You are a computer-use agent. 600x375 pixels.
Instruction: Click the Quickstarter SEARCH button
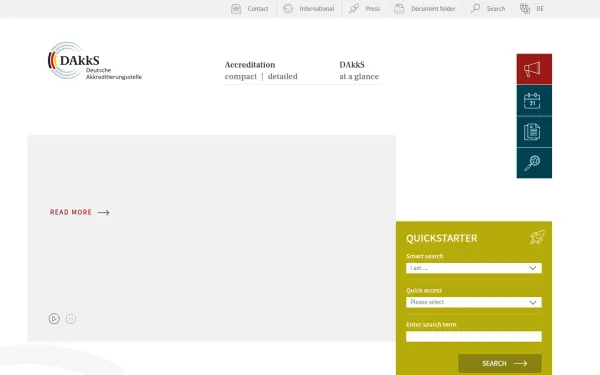tap(500, 364)
